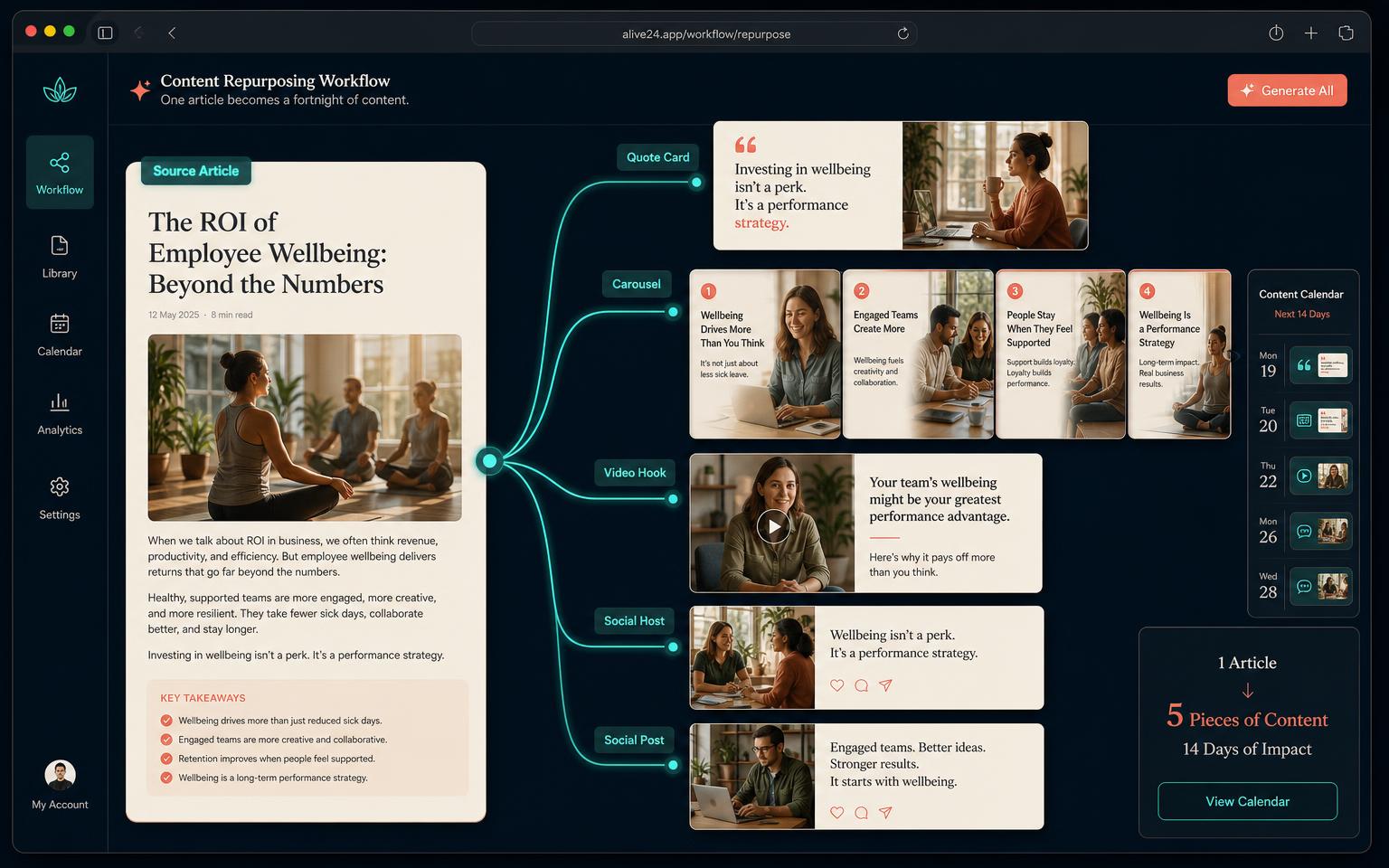Click the browser sidebar toggle icon
The height and width of the screenshot is (868, 1389).
pos(105,33)
